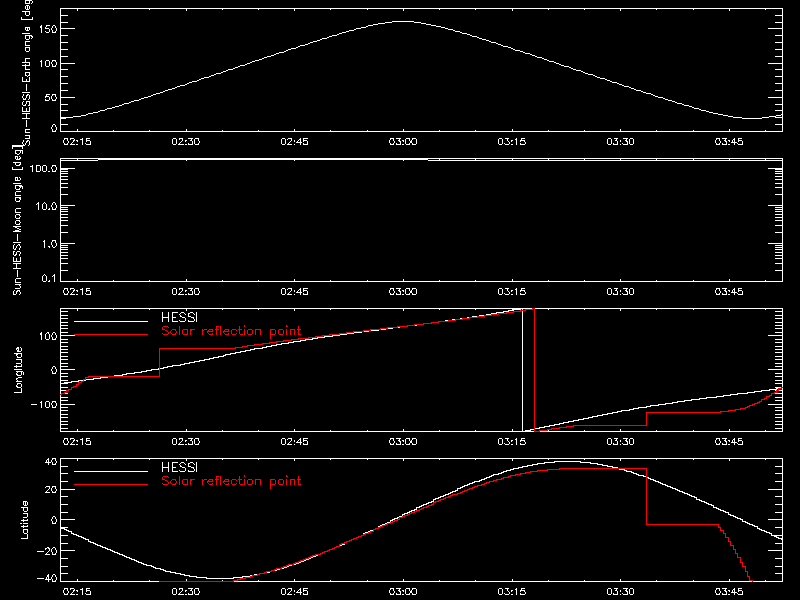This screenshot has height=600, width=800.
Task: Click the '10.0' tick label in Moon angle plot
Action: [46, 206]
